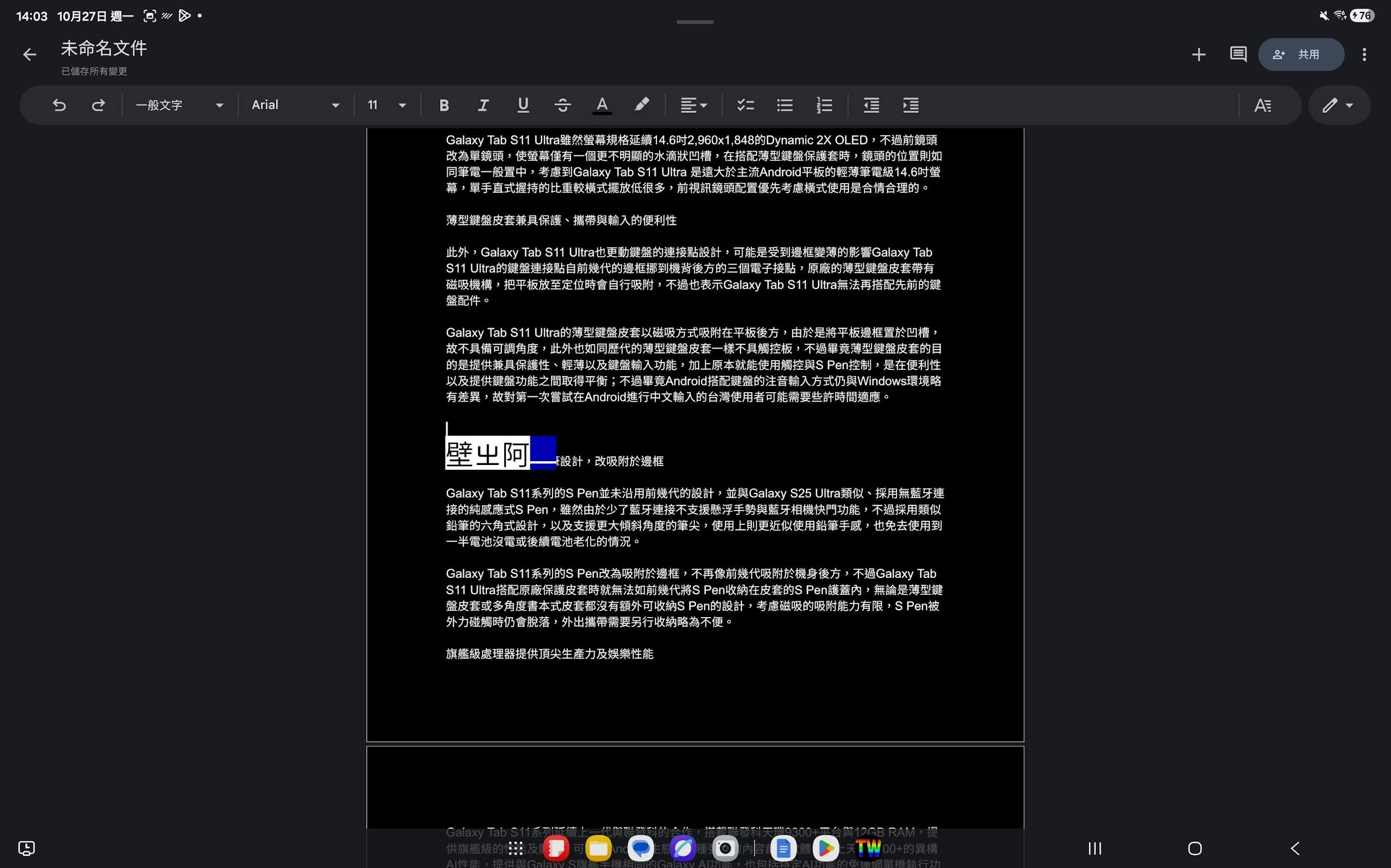Viewport: 1391px width, 868px height.
Task: Open the font size 11 dropdown
Action: click(x=386, y=105)
